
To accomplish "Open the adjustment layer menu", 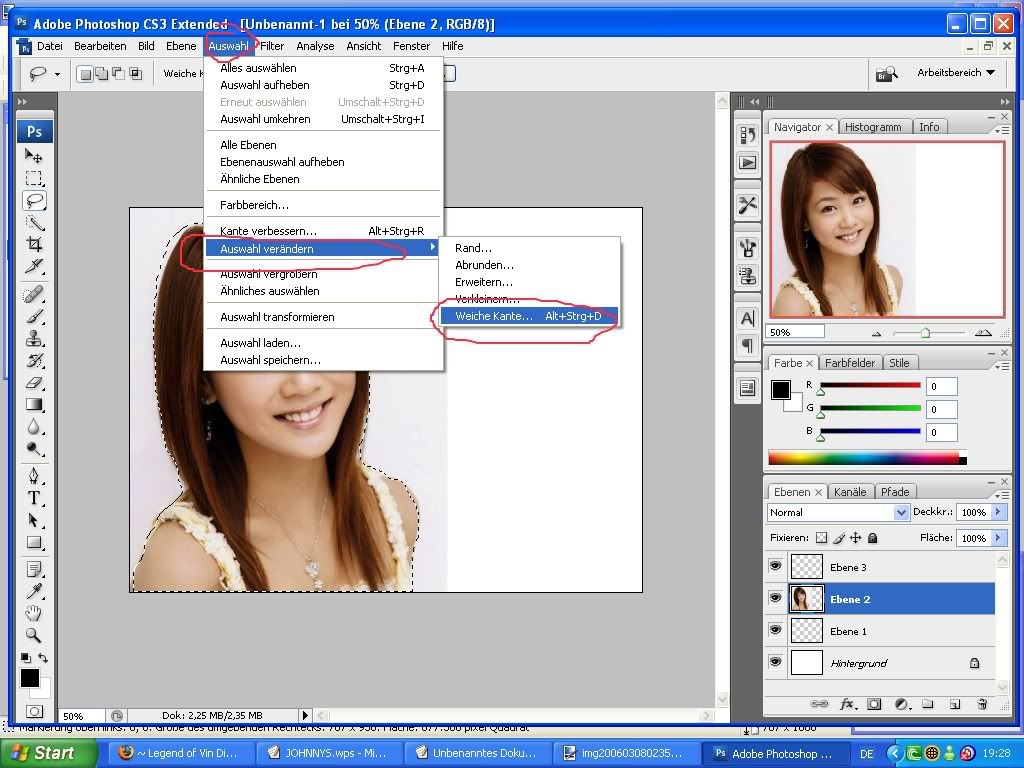I will pos(901,704).
